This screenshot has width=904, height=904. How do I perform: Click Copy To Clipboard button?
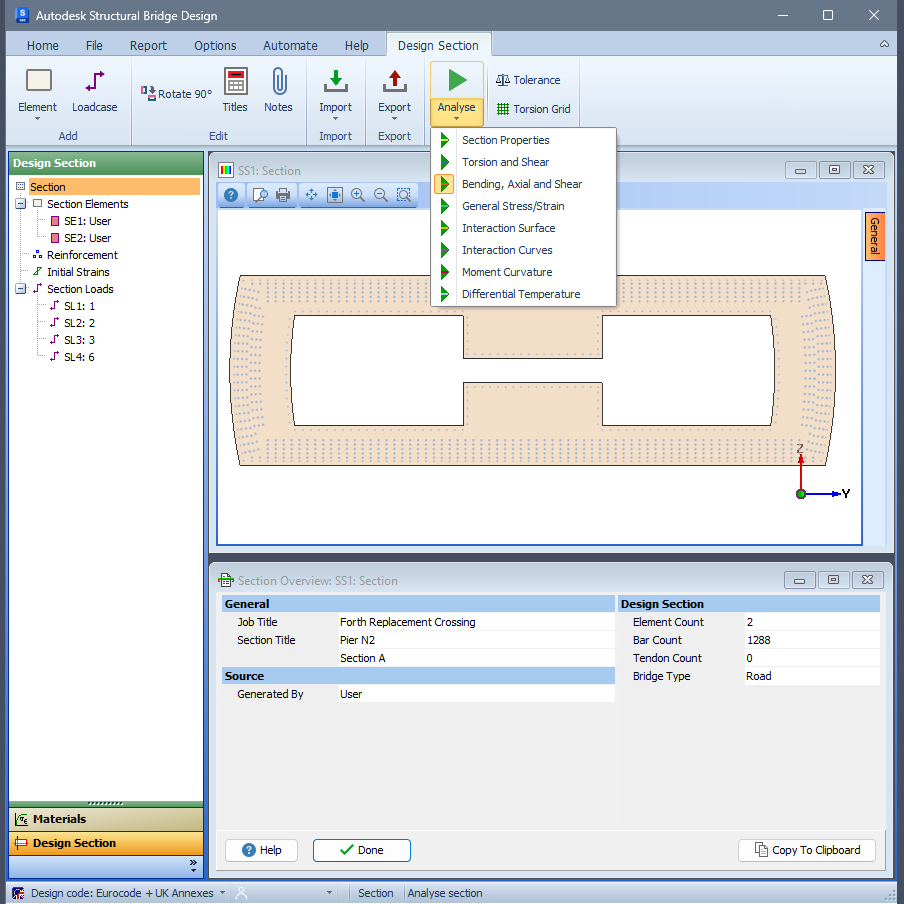point(807,850)
